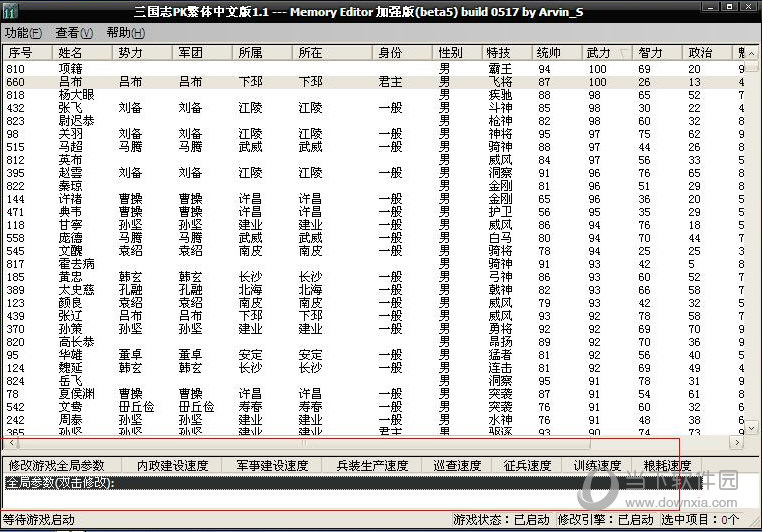Select row 霍去病
This screenshot has height=532, width=762.
(374, 264)
